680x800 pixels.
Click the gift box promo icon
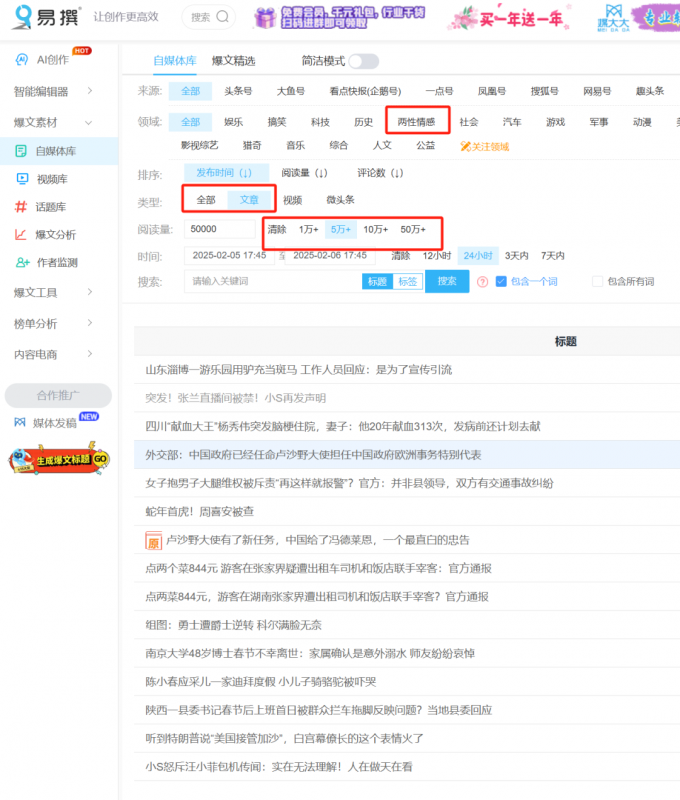pos(265,18)
